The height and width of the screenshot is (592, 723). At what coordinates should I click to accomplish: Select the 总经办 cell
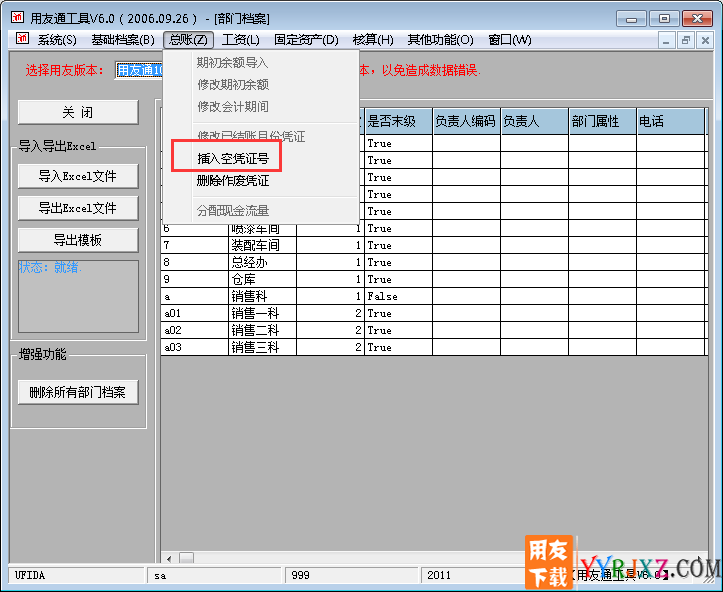click(x=262, y=262)
